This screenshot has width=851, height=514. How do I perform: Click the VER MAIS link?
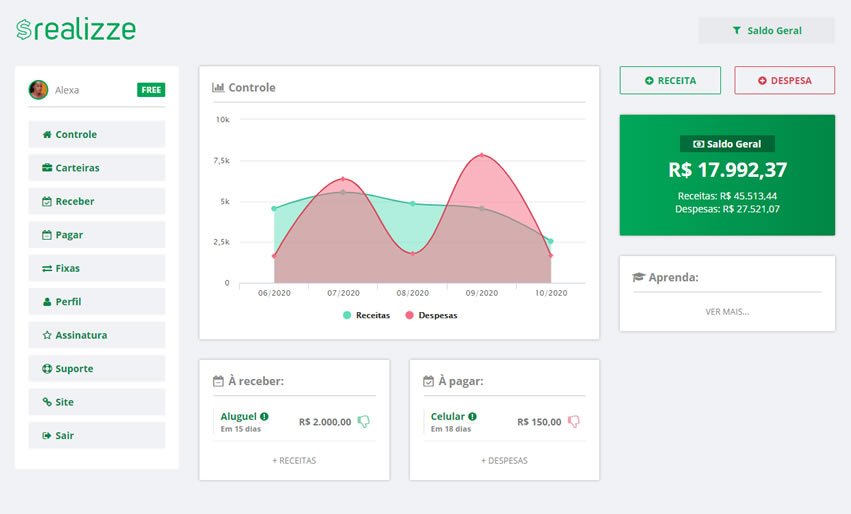[727, 311]
